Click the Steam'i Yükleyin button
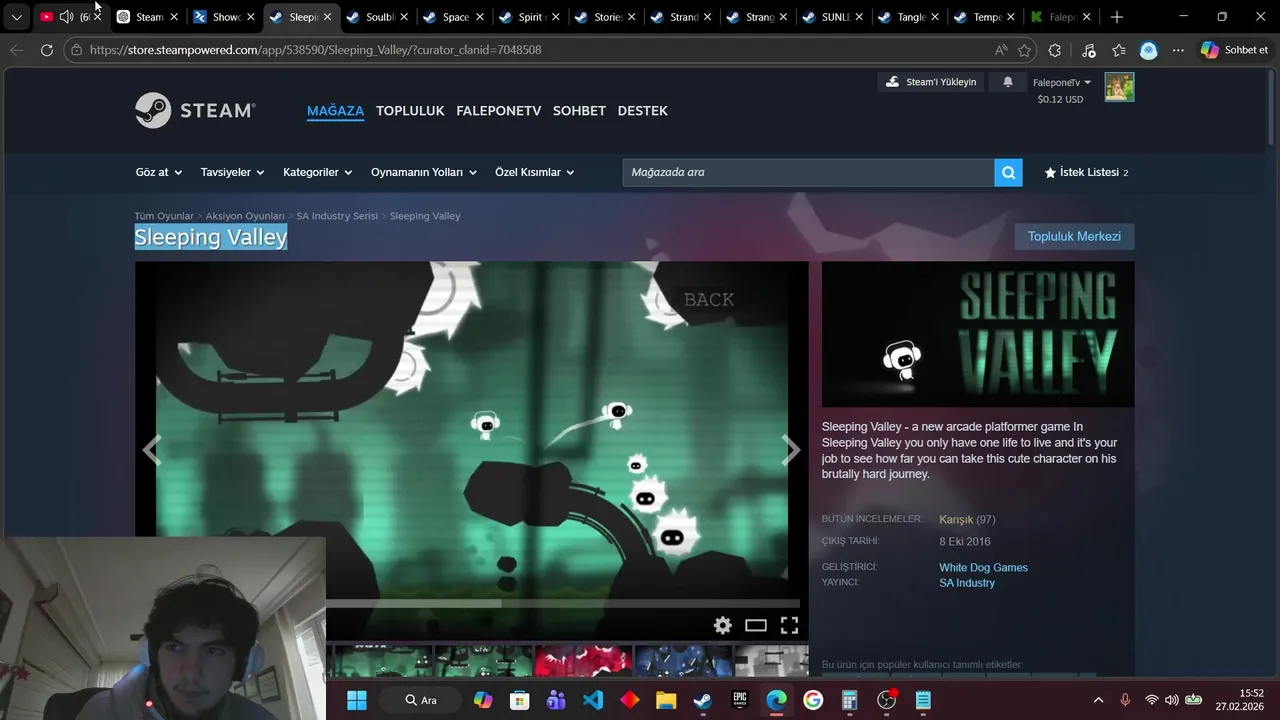Viewport: 1280px width, 720px height. 931,82
